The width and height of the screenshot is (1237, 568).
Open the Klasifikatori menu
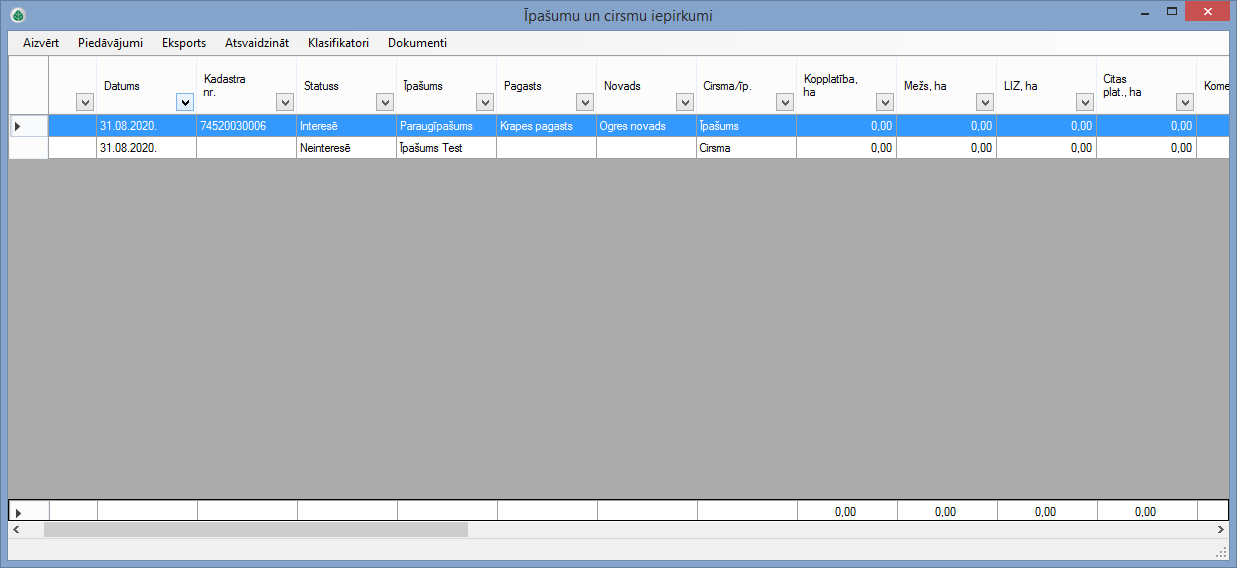pos(338,43)
